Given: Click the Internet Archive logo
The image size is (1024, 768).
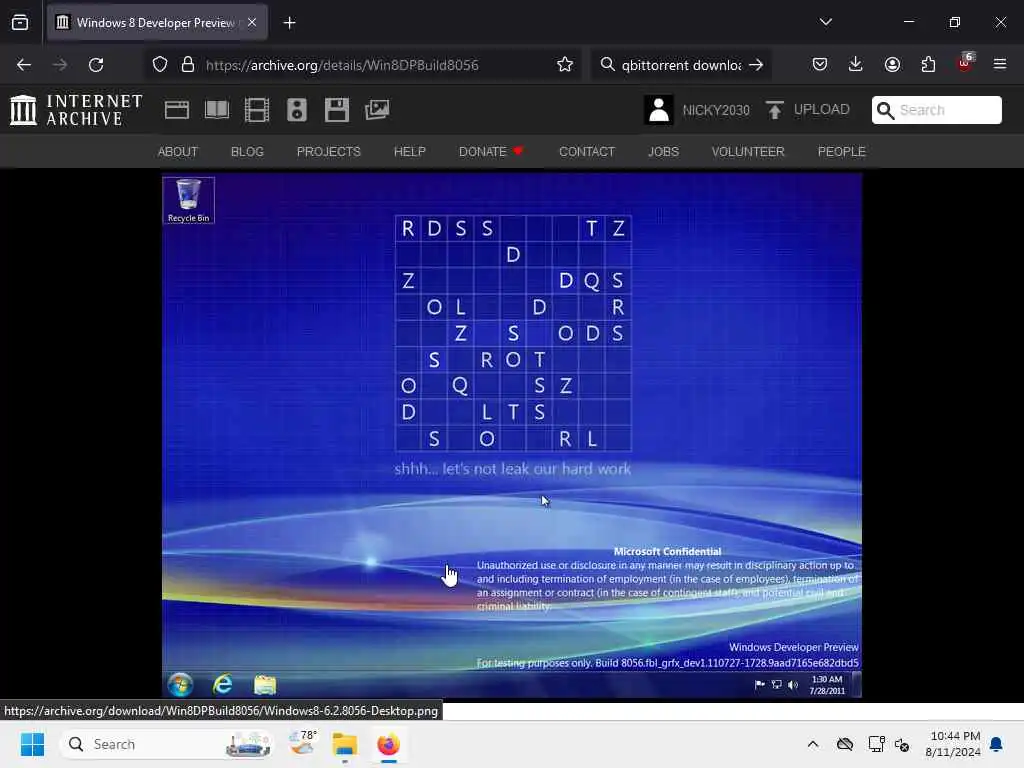Looking at the screenshot, I should point(76,110).
